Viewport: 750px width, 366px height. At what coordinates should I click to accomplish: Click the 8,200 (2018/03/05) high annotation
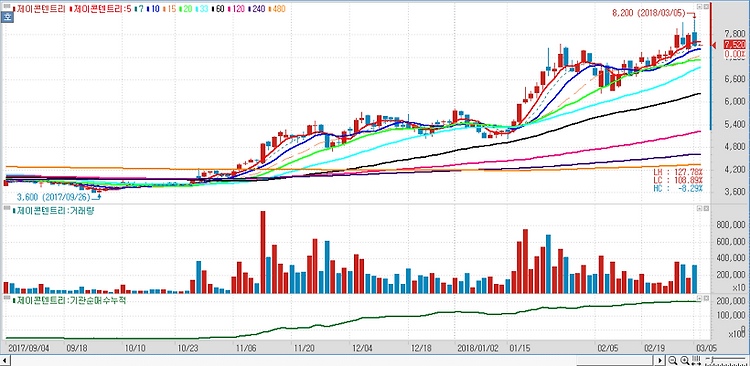point(650,13)
